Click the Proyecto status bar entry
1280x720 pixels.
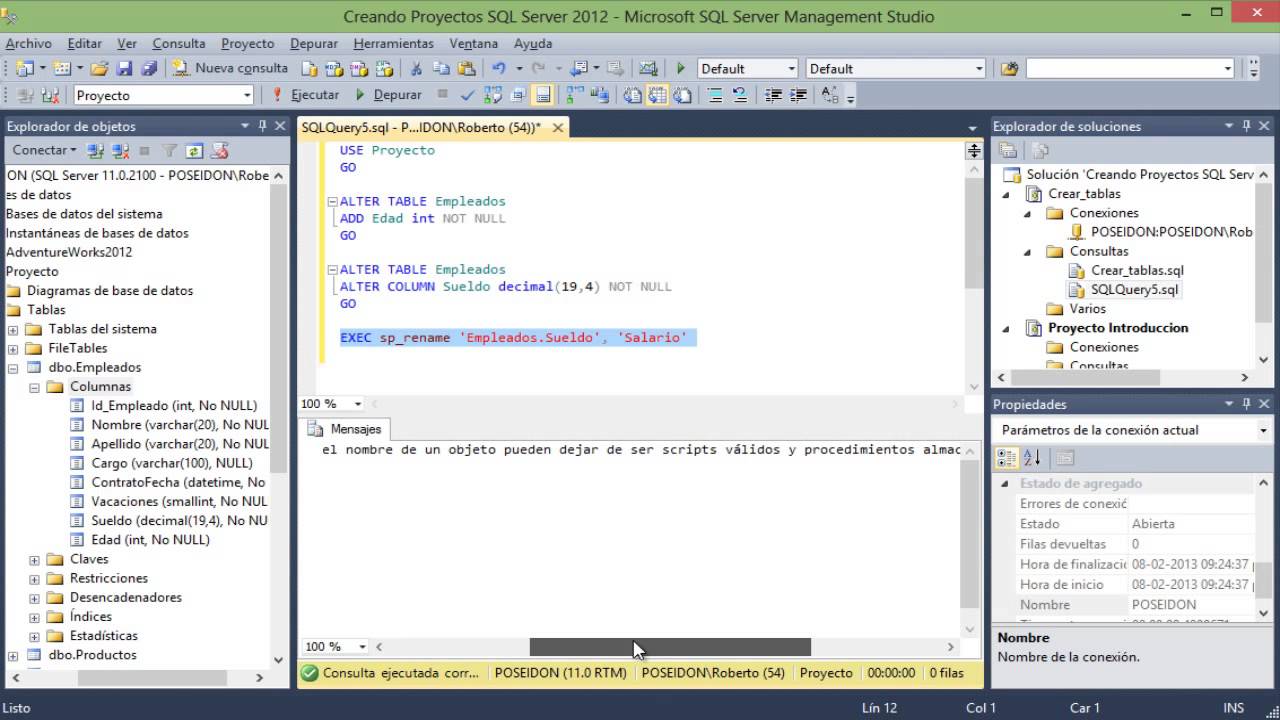pos(826,673)
